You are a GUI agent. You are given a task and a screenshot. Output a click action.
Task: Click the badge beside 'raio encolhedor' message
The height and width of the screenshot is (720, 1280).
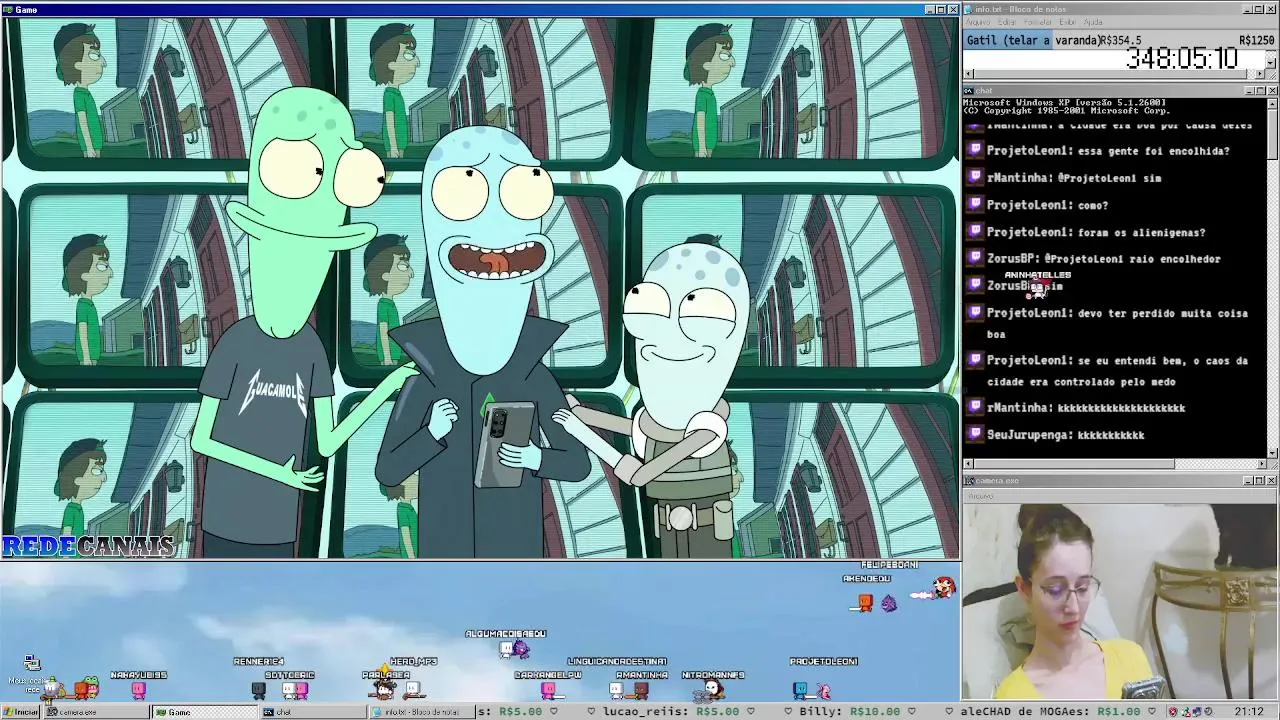[x=975, y=258]
